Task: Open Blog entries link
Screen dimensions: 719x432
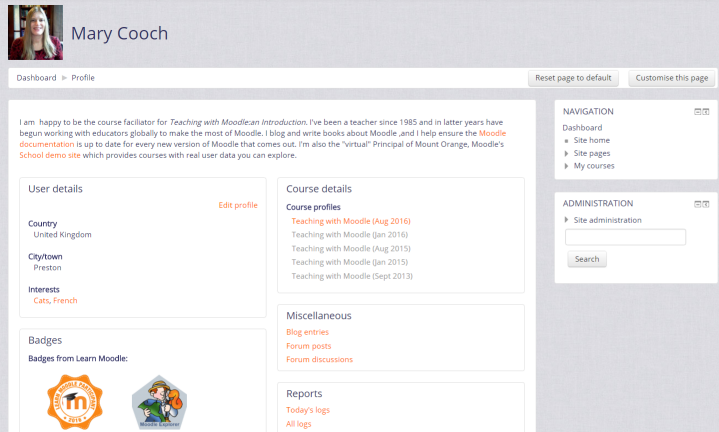Action: [x=307, y=332]
